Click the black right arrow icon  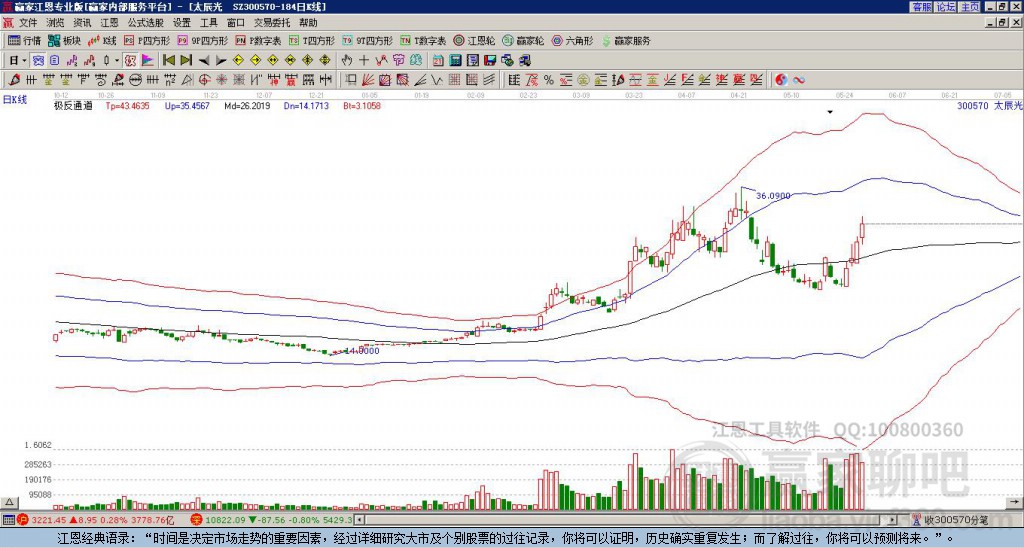tap(221, 61)
